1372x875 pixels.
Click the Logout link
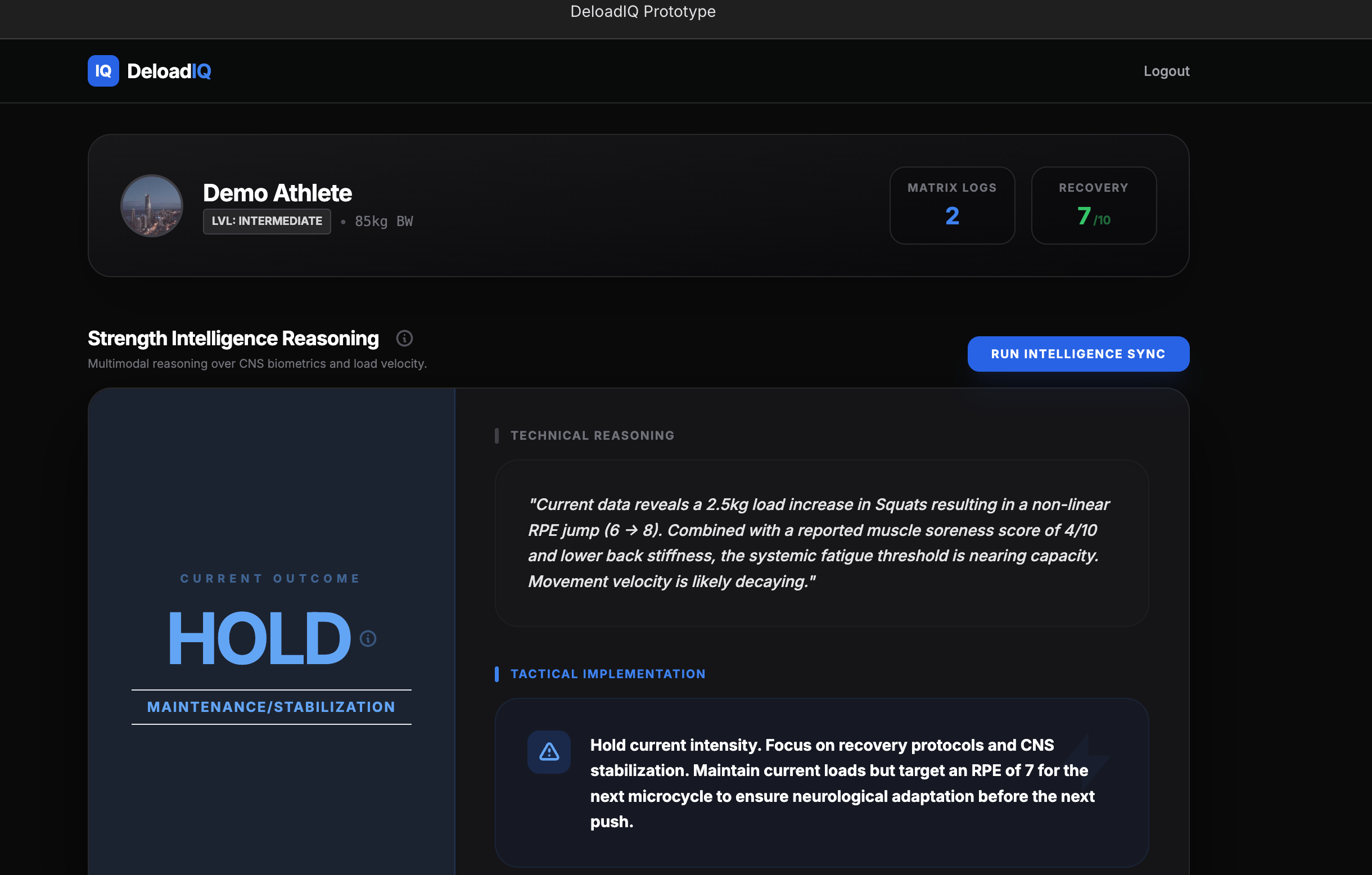pyautogui.click(x=1166, y=71)
